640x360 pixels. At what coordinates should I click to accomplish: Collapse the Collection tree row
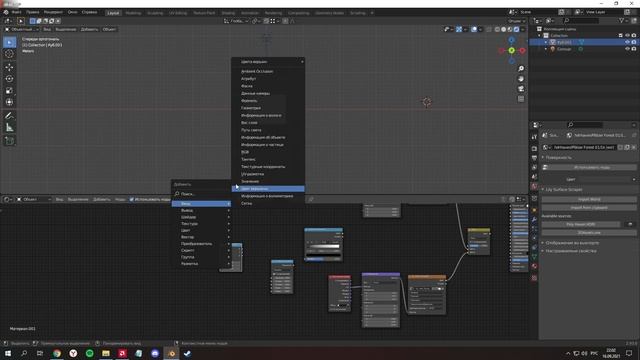coord(540,36)
